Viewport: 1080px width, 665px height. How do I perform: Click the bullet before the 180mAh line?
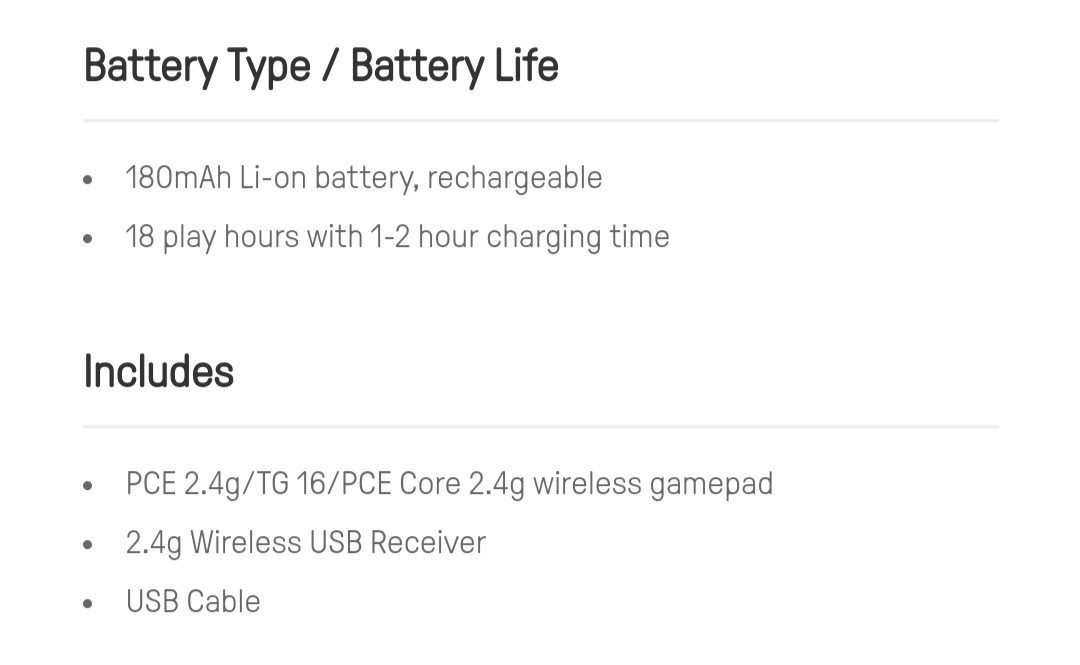tap(88, 180)
